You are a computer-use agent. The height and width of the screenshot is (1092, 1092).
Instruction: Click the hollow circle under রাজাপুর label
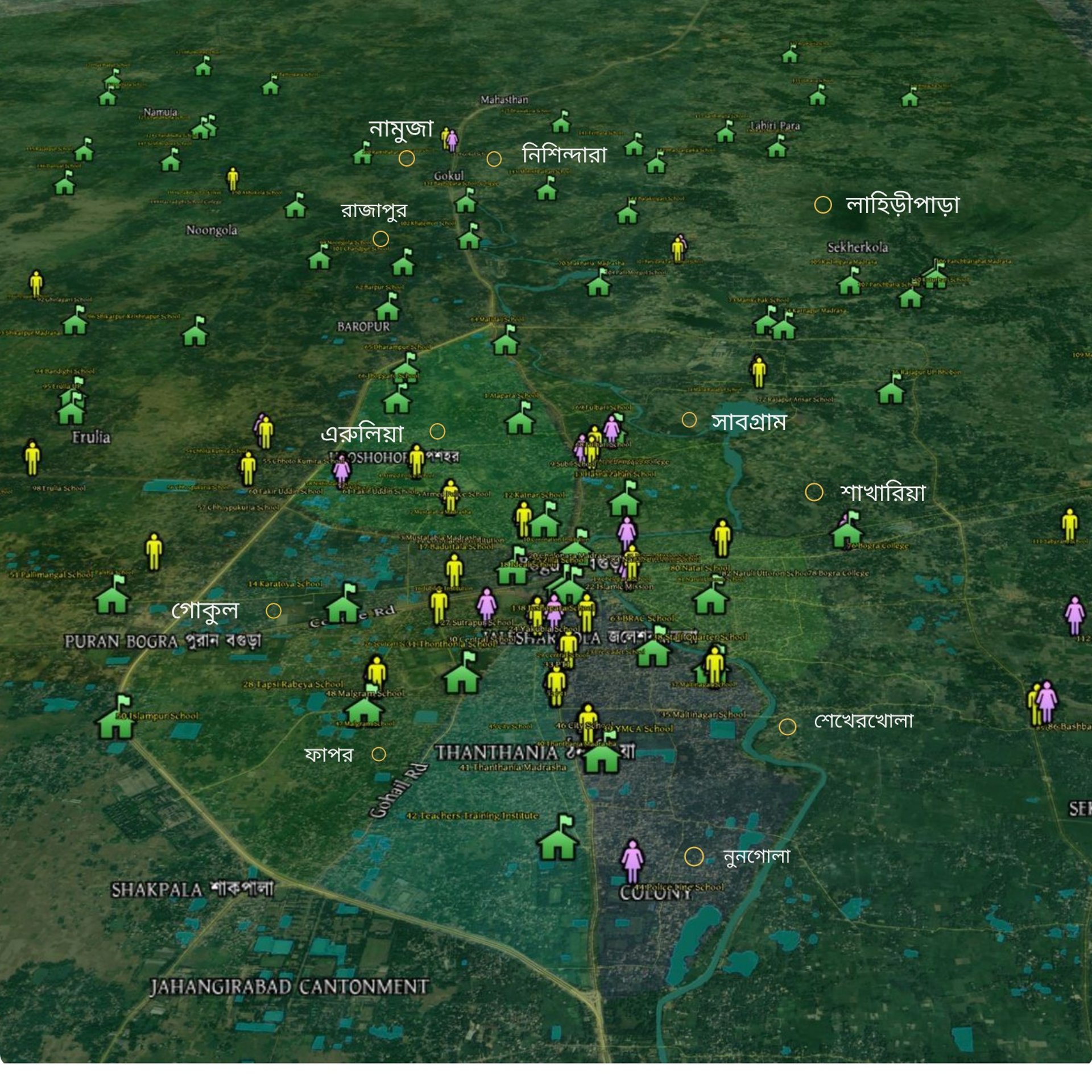[x=380, y=238]
